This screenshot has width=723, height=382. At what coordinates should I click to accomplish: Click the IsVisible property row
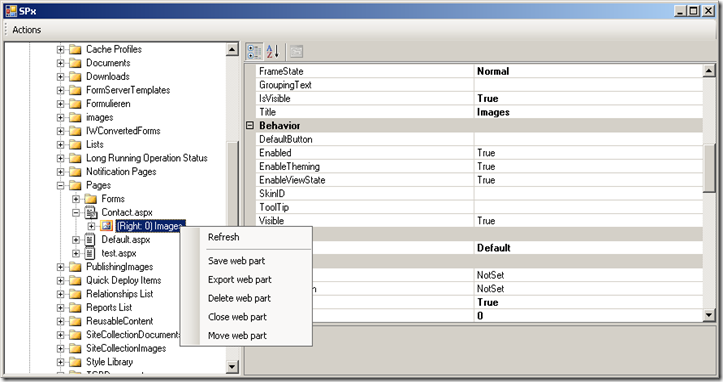coord(480,98)
